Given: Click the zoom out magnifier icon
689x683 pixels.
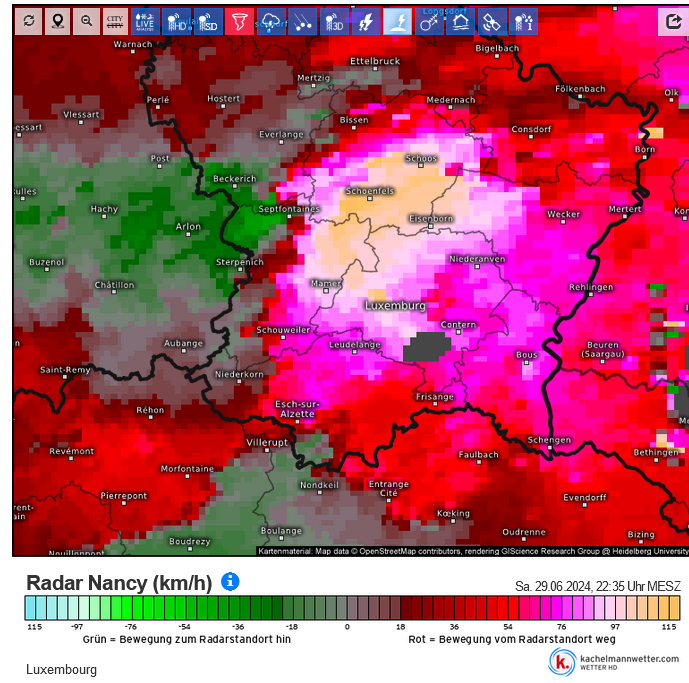Looking at the screenshot, I should [x=87, y=21].
